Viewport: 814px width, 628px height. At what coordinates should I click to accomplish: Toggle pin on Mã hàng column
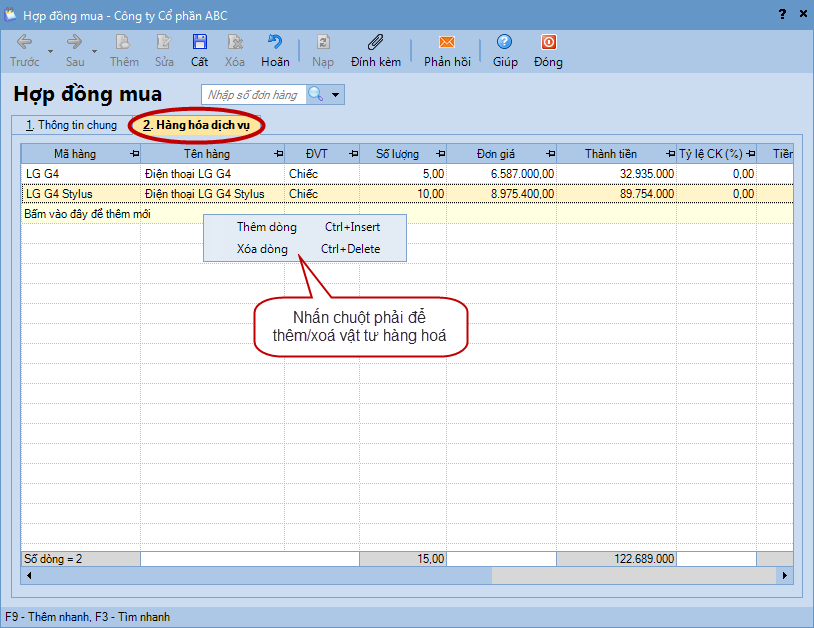coord(135,154)
